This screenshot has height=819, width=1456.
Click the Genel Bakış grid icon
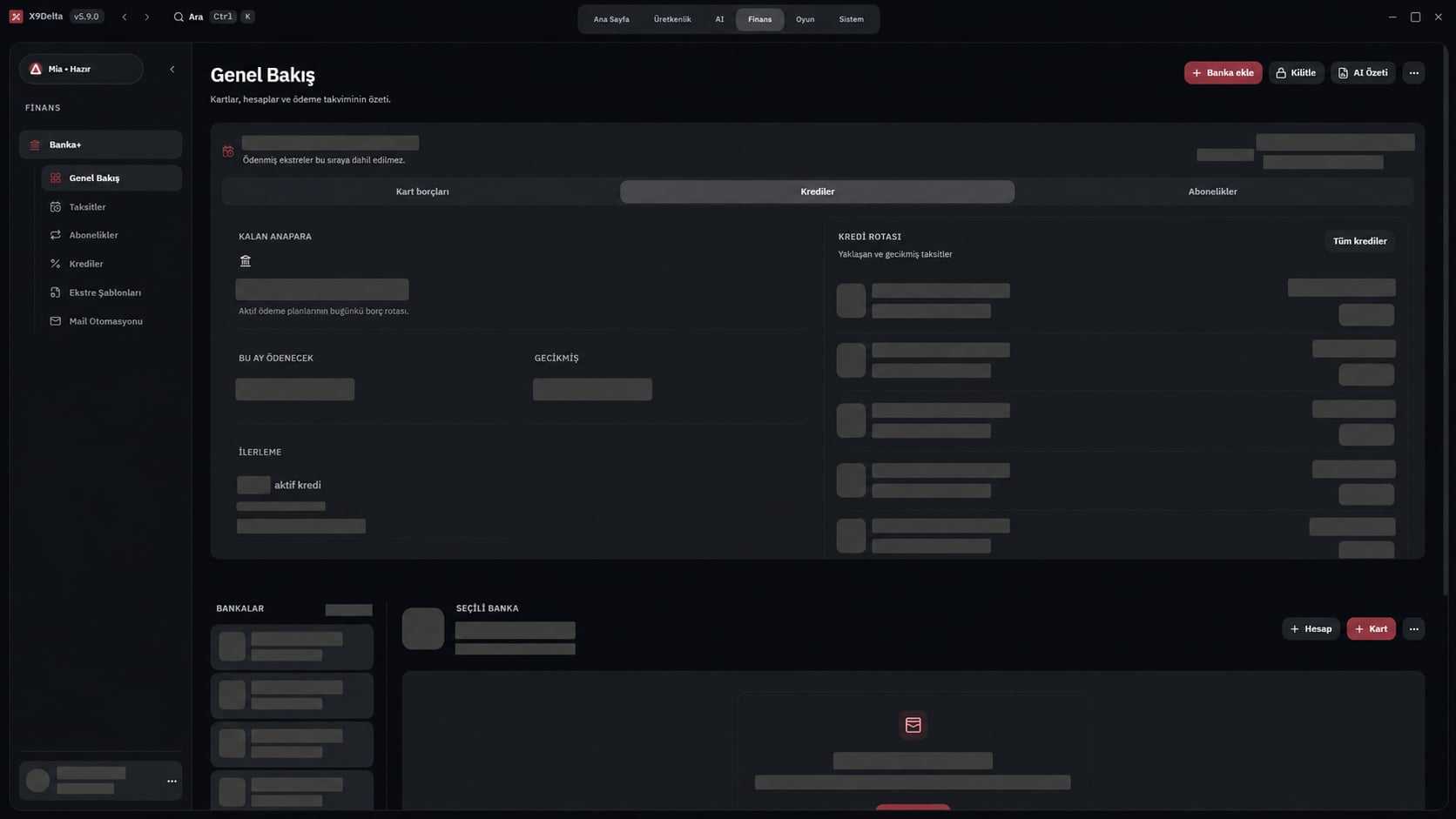pyautogui.click(x=56, y=178)
